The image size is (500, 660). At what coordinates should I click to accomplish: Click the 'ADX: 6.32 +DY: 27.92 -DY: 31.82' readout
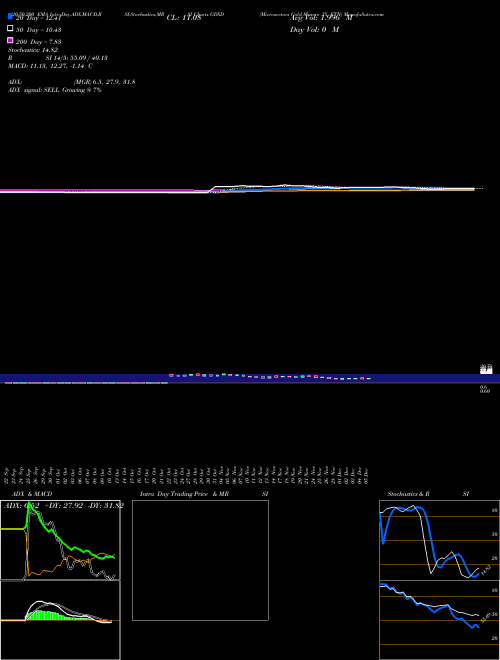64,506
